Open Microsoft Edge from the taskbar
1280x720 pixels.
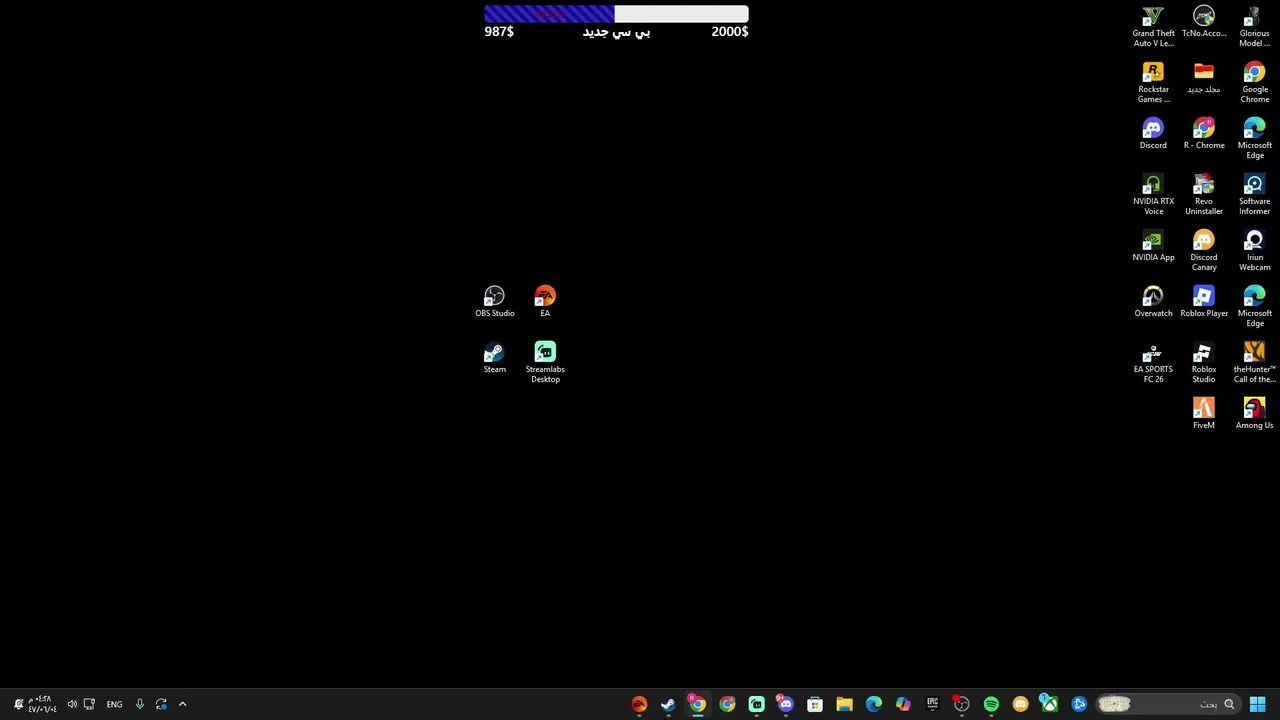click(873, 704)
